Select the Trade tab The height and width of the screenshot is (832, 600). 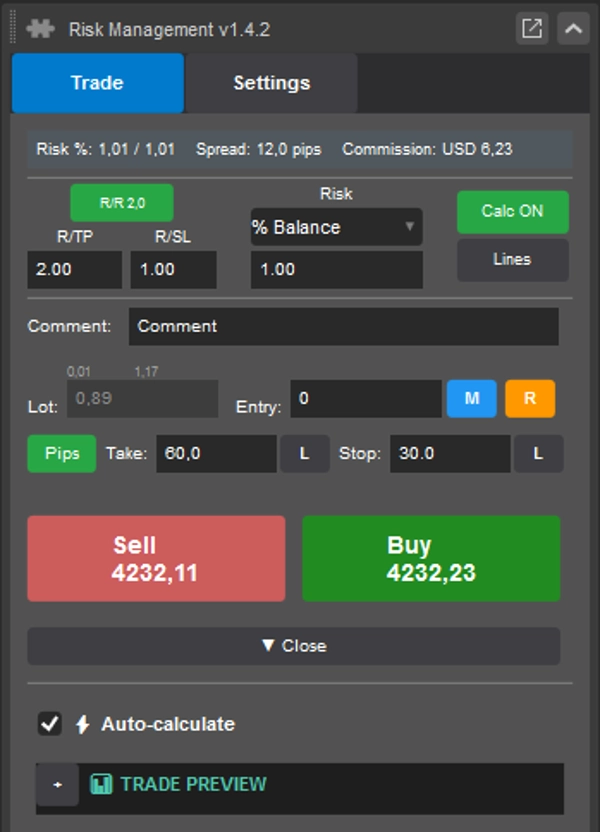click(97, 83)
